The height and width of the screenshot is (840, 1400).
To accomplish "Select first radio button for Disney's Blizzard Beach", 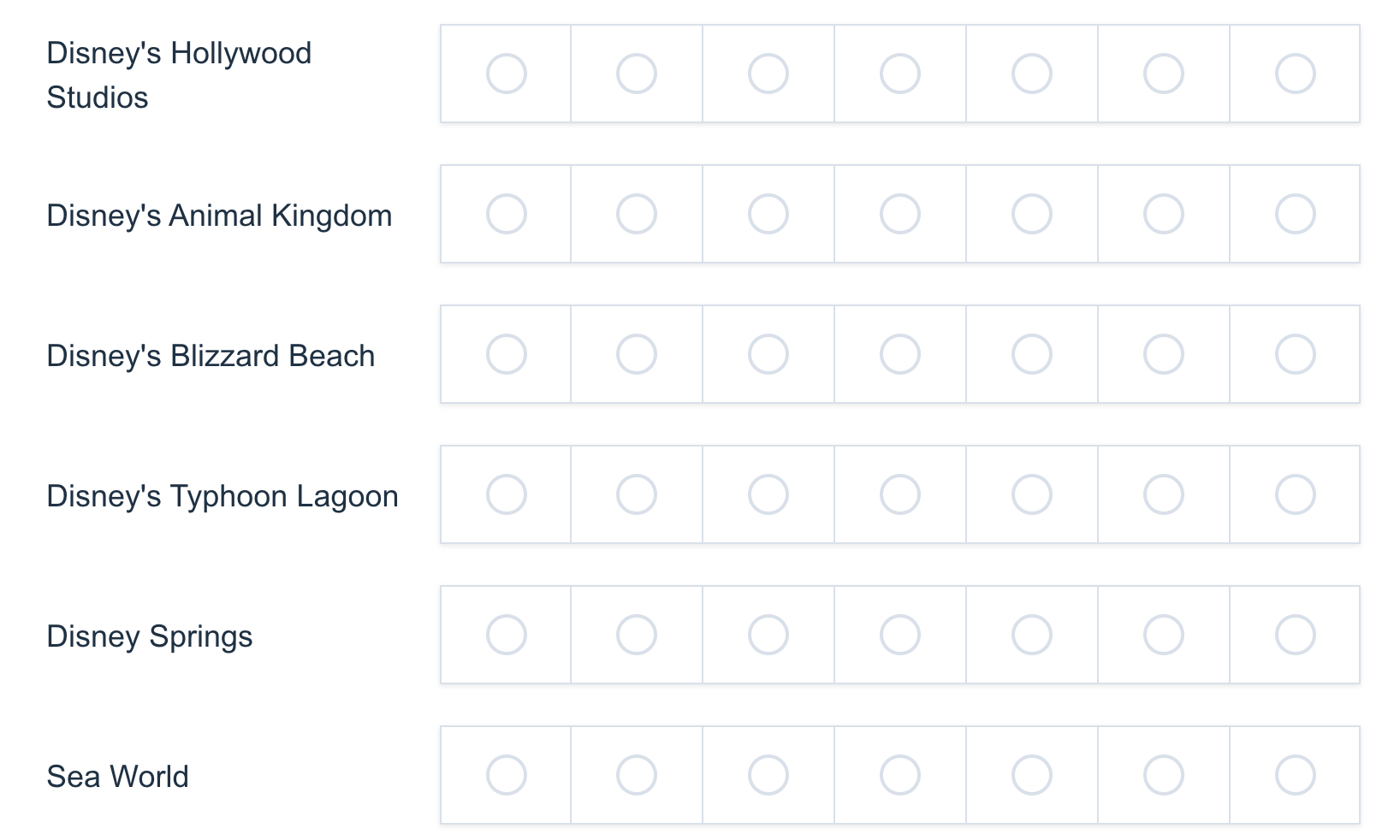I will pyautogui.click(x=507, y=354).
